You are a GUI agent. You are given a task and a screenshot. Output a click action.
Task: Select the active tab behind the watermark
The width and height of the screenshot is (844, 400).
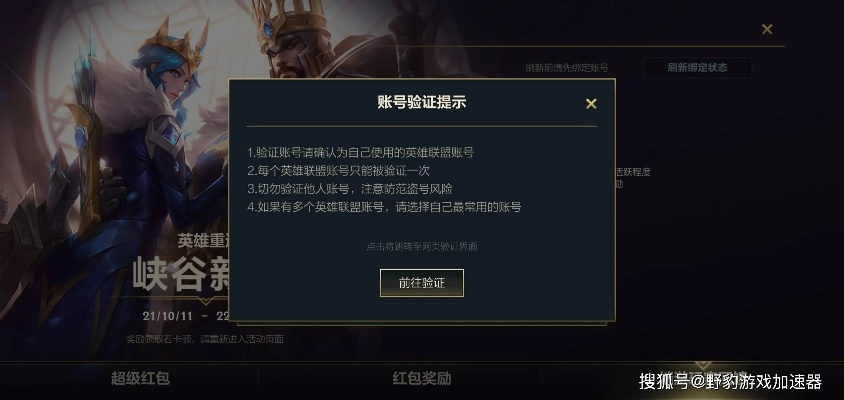click(x=702, y=378)
